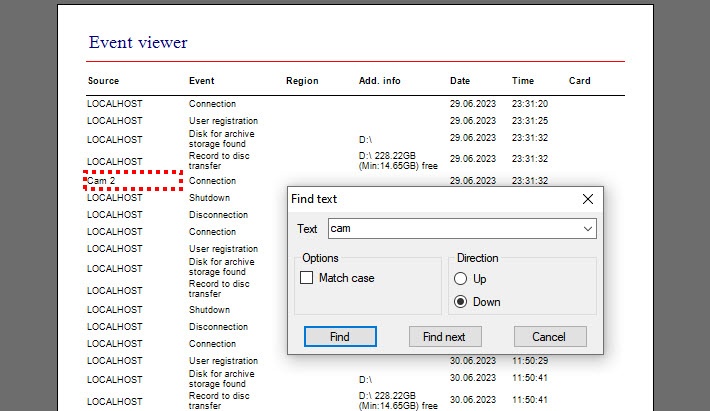The height and width of the screenshot is (411, 710).
Task: Click the Source column header
Action: point(103,81)
